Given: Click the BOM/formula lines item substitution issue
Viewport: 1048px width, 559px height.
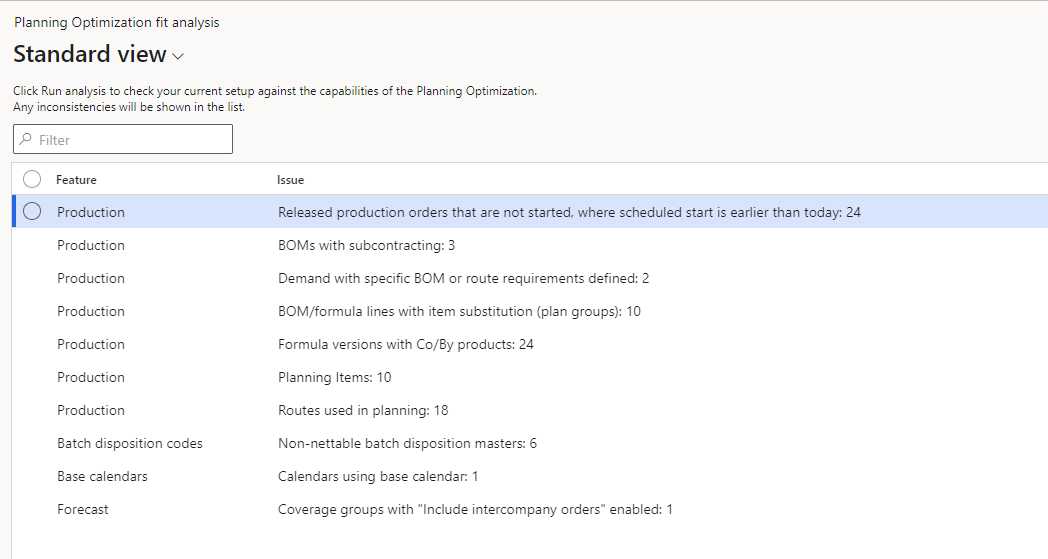Looking at the screenshot, I should [459, 311].
